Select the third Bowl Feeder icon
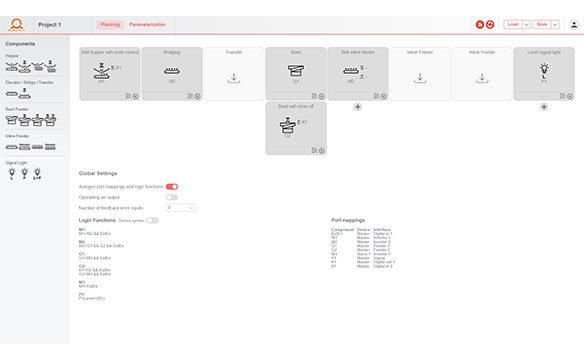 pos(37,120)
